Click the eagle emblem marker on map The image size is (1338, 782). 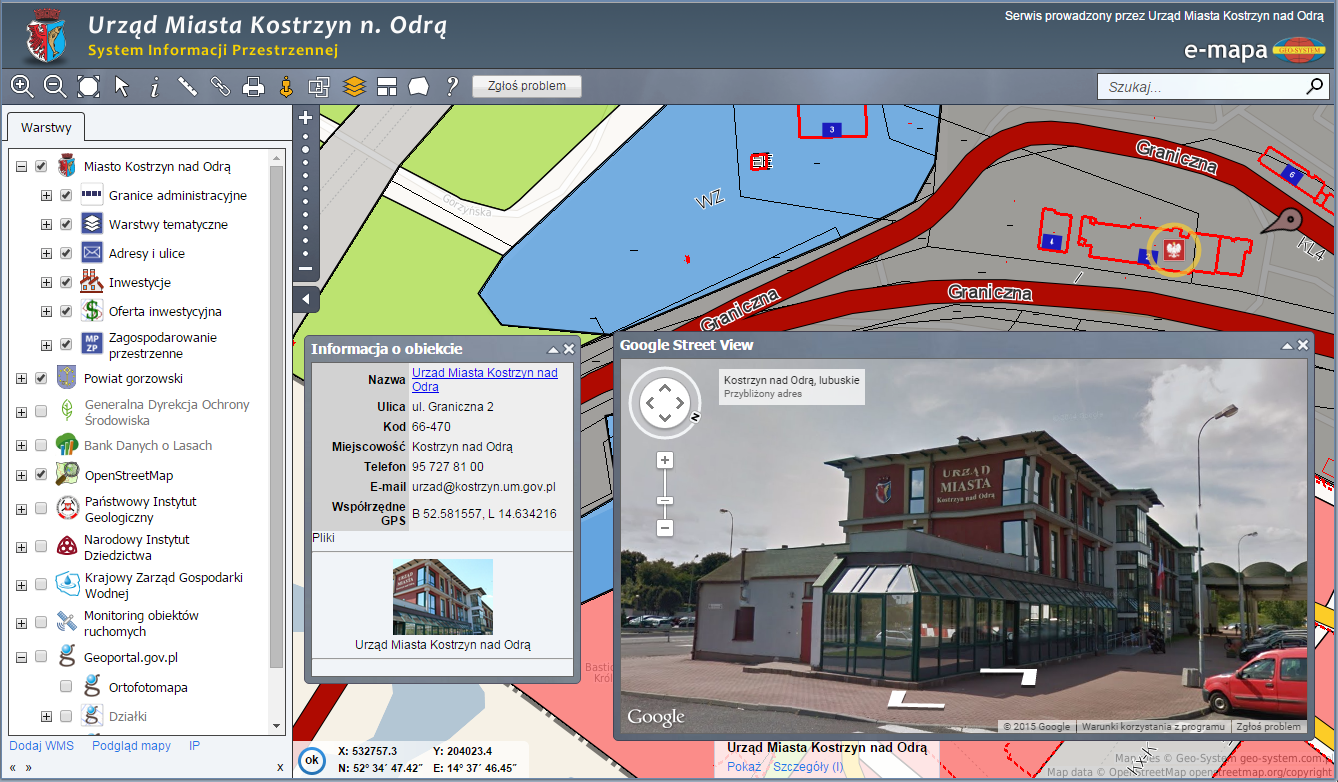[x=1174, y=248]
